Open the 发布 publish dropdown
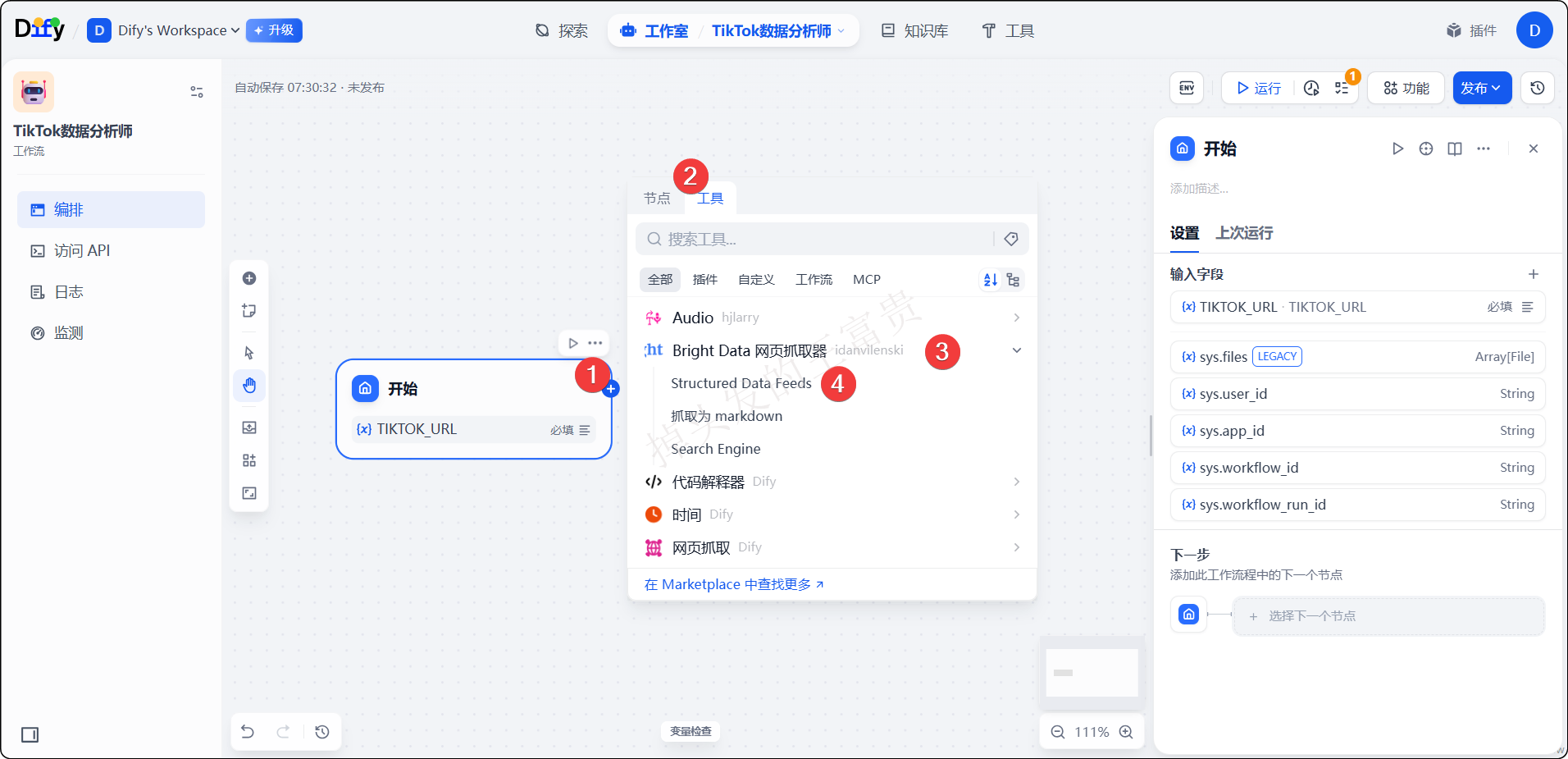 (1482, 88)
